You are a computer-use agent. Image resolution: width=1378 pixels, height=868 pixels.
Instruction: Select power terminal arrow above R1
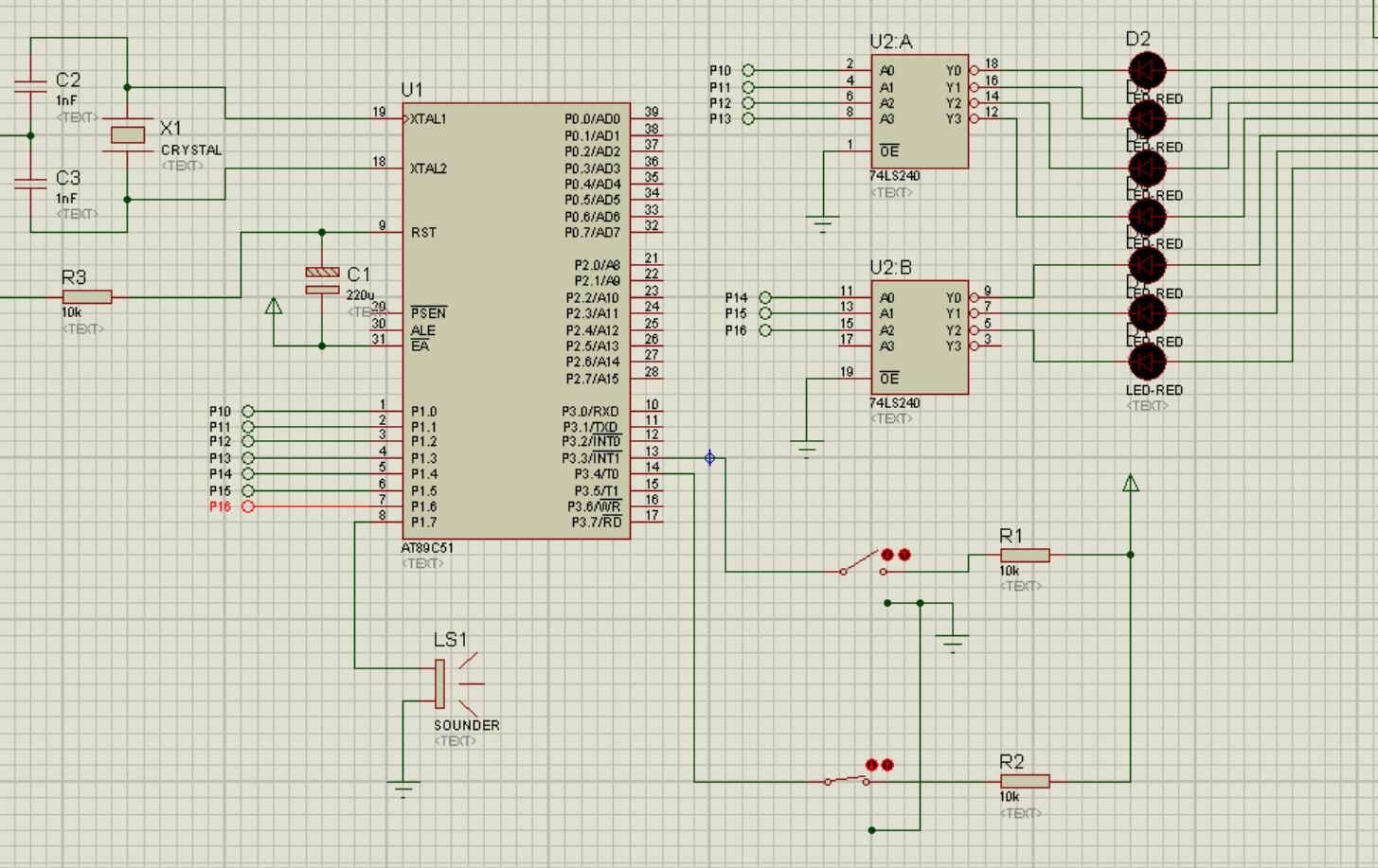[x=1130, y=483]
